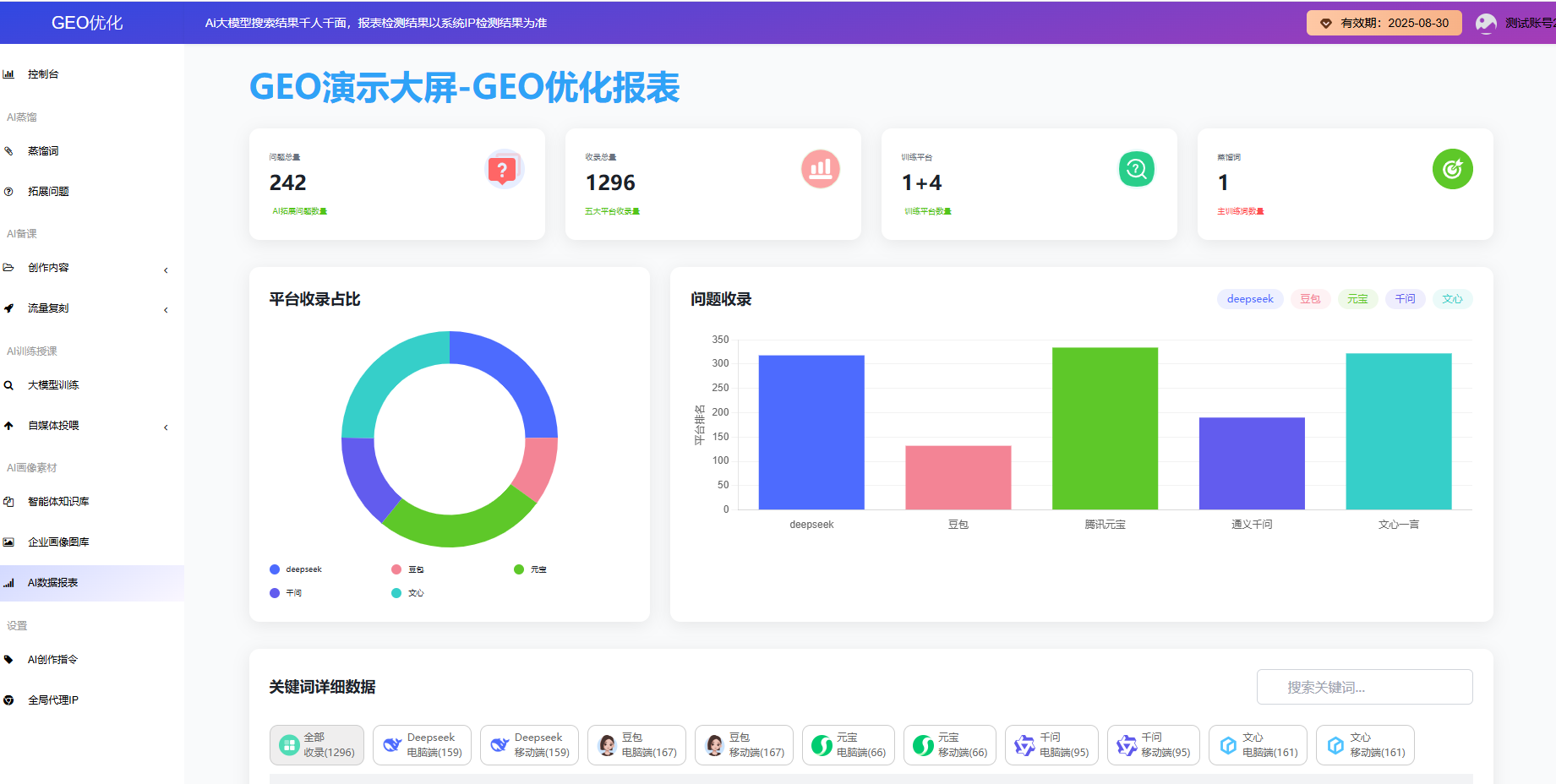Toggle the 文心 legend item under the donut chart
Image resolution: width=1556 pixels, height=784 pixels.
(x=407, y=593)
